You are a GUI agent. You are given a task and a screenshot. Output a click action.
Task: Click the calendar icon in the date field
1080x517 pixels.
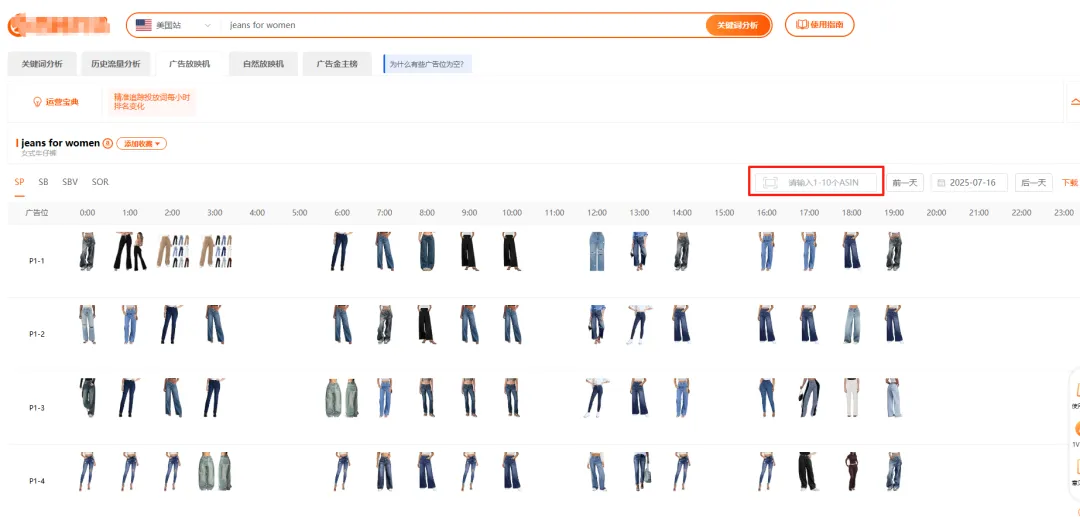[942, 182]
